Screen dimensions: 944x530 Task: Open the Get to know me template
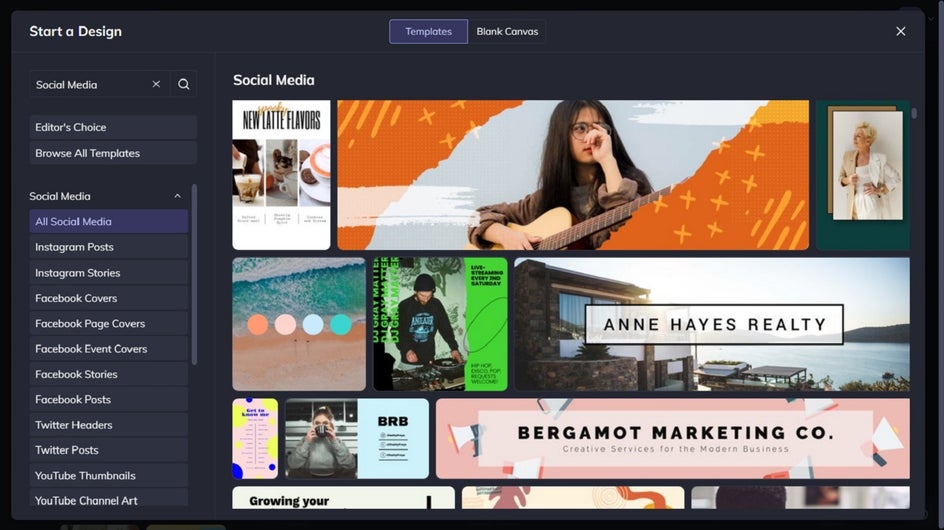[255, 438]
